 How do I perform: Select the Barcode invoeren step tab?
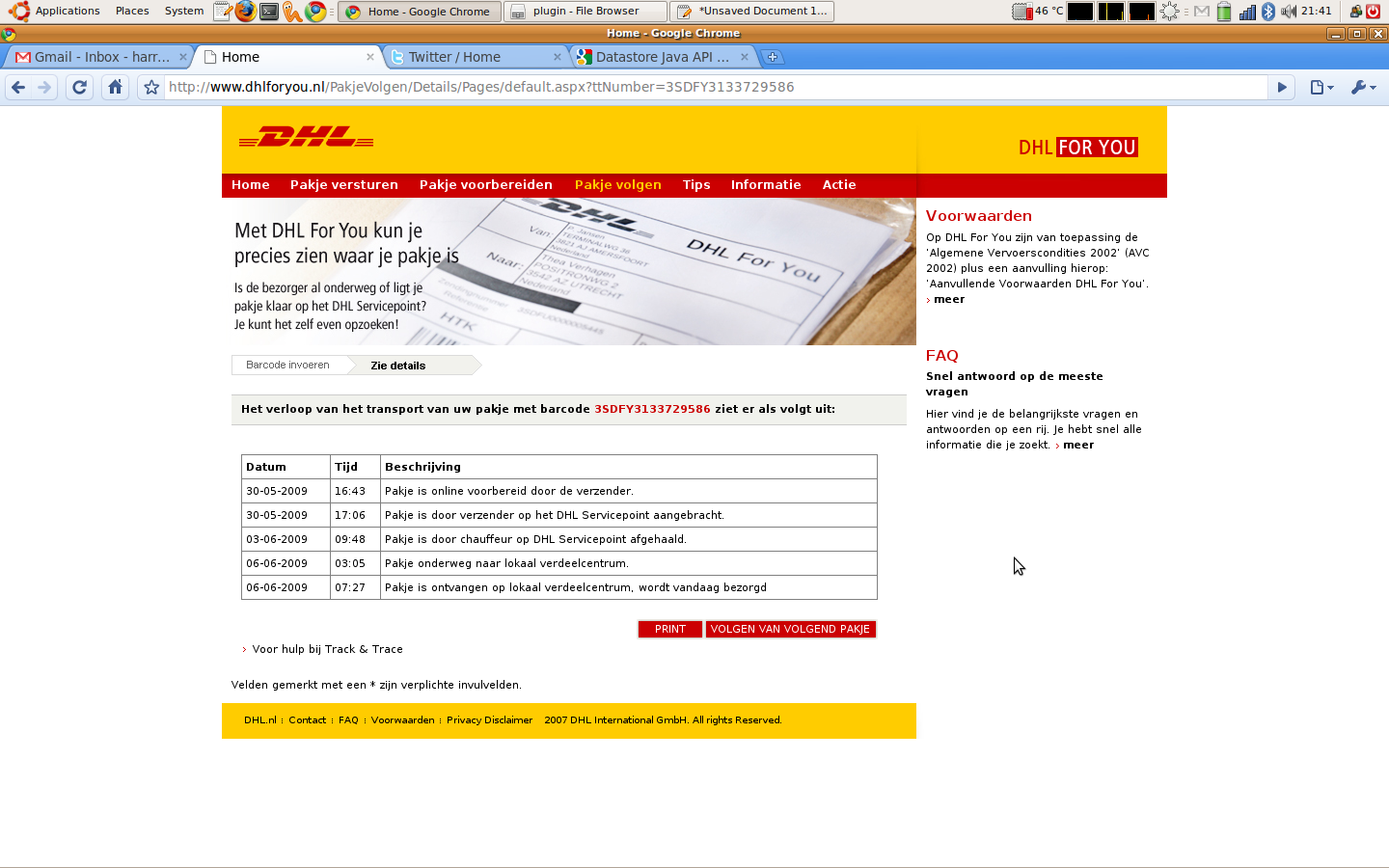pos(287,365)
